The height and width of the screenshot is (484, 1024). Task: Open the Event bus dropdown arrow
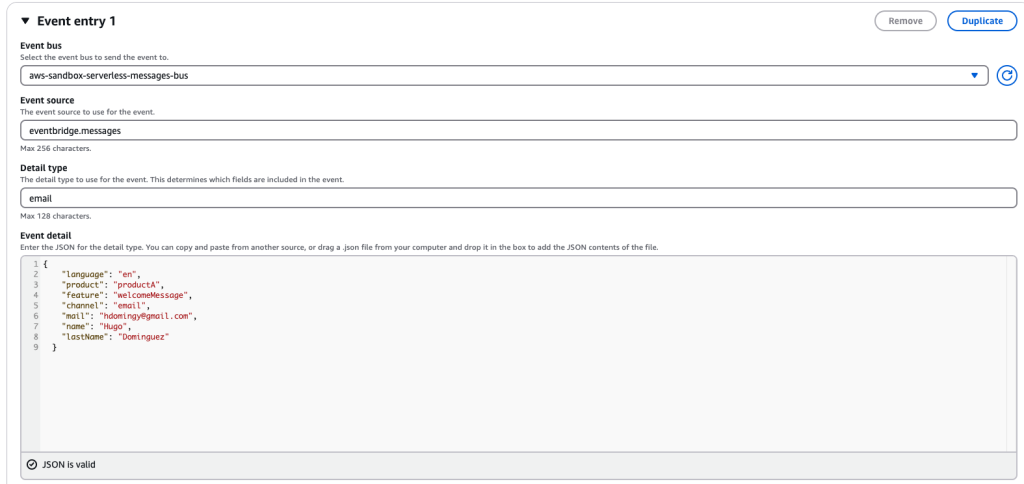point(974,76)
